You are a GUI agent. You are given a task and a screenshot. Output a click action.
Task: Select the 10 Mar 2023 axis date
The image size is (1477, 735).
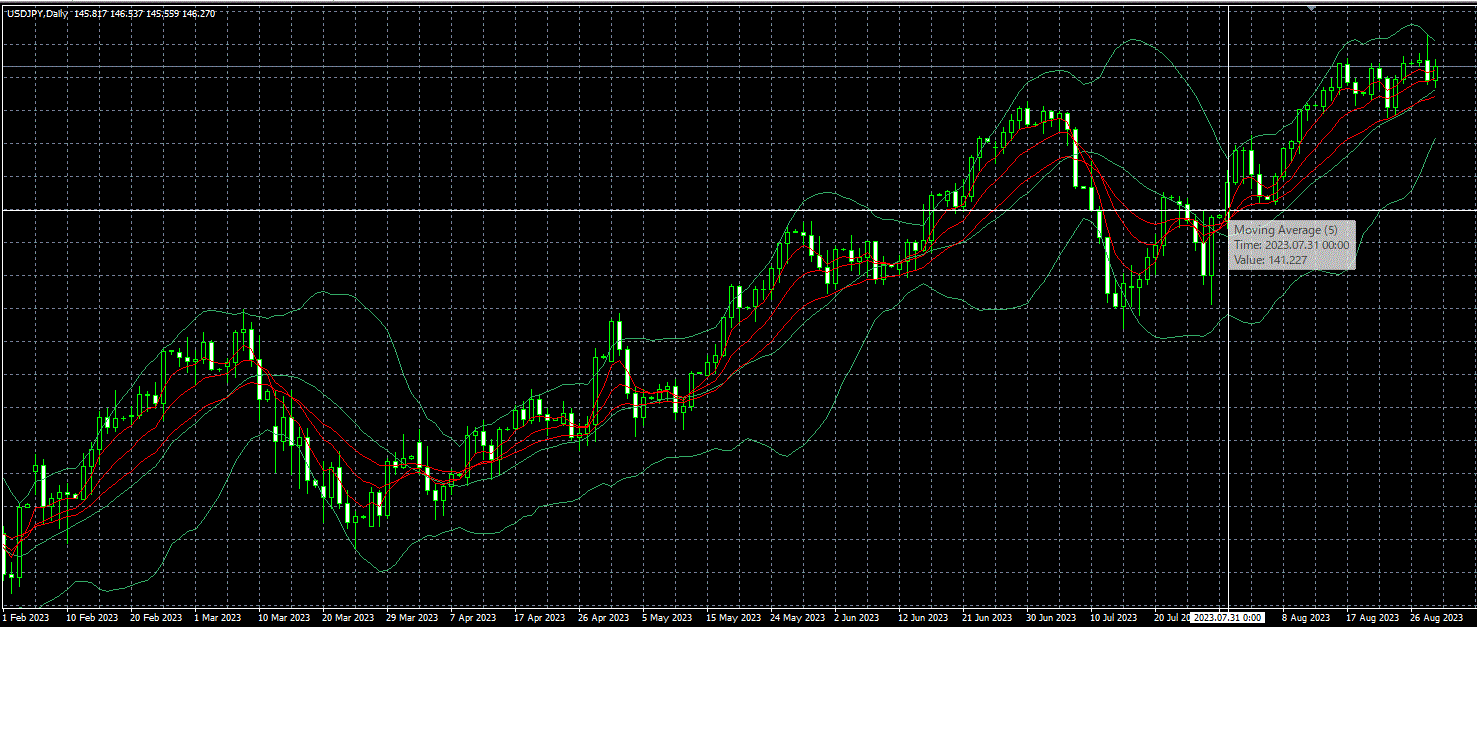(284, 618)
